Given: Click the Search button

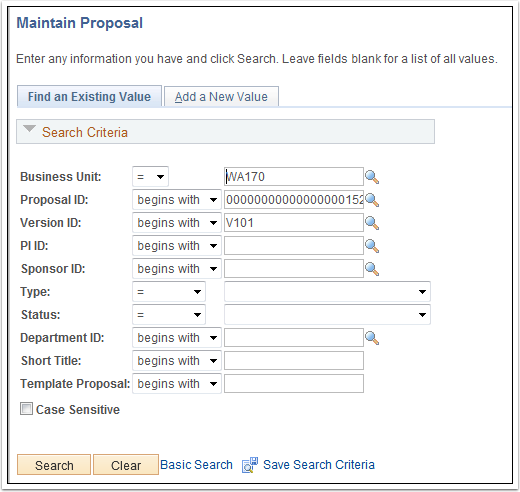Looking at the screenshot, I should [x=54, y=465].
